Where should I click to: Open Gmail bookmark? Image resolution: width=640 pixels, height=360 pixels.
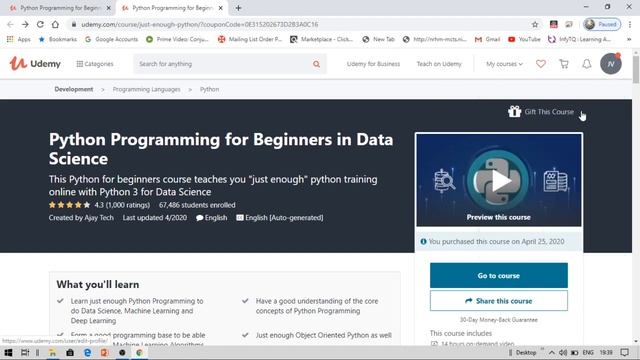point(487,39)
